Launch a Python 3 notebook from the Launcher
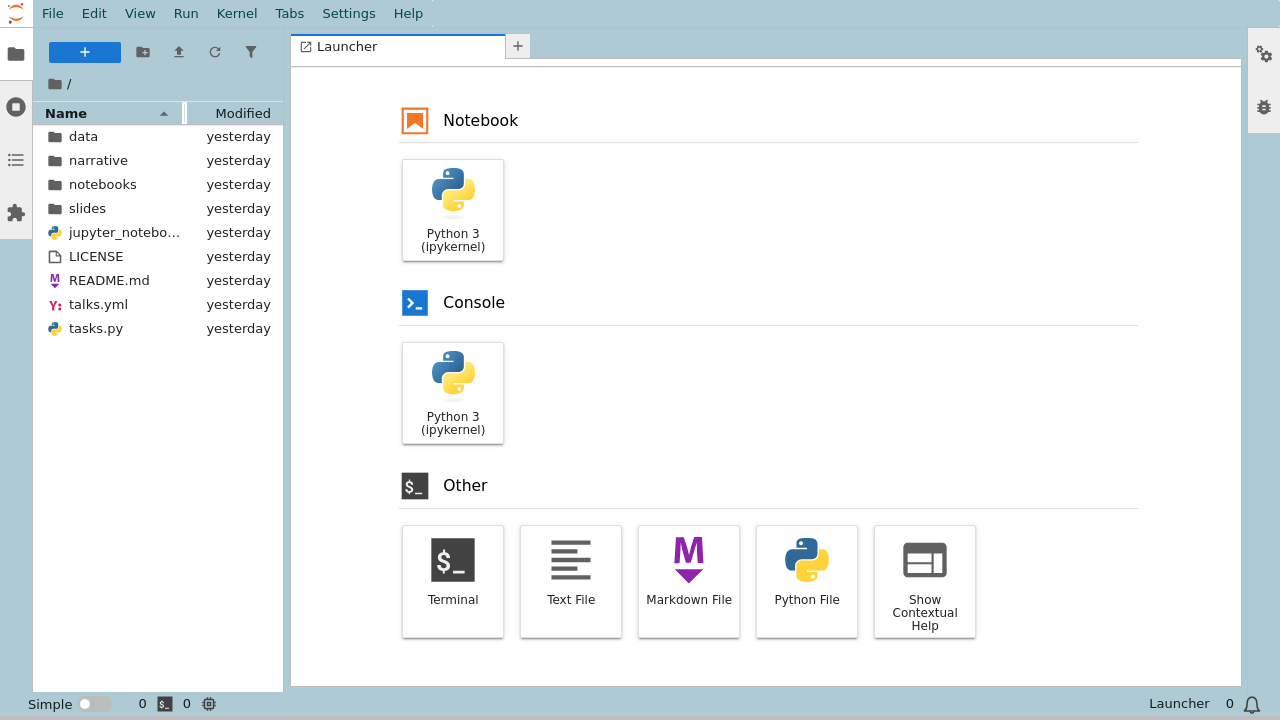Viewport: 1280px width, 720px height. (453, 210)
